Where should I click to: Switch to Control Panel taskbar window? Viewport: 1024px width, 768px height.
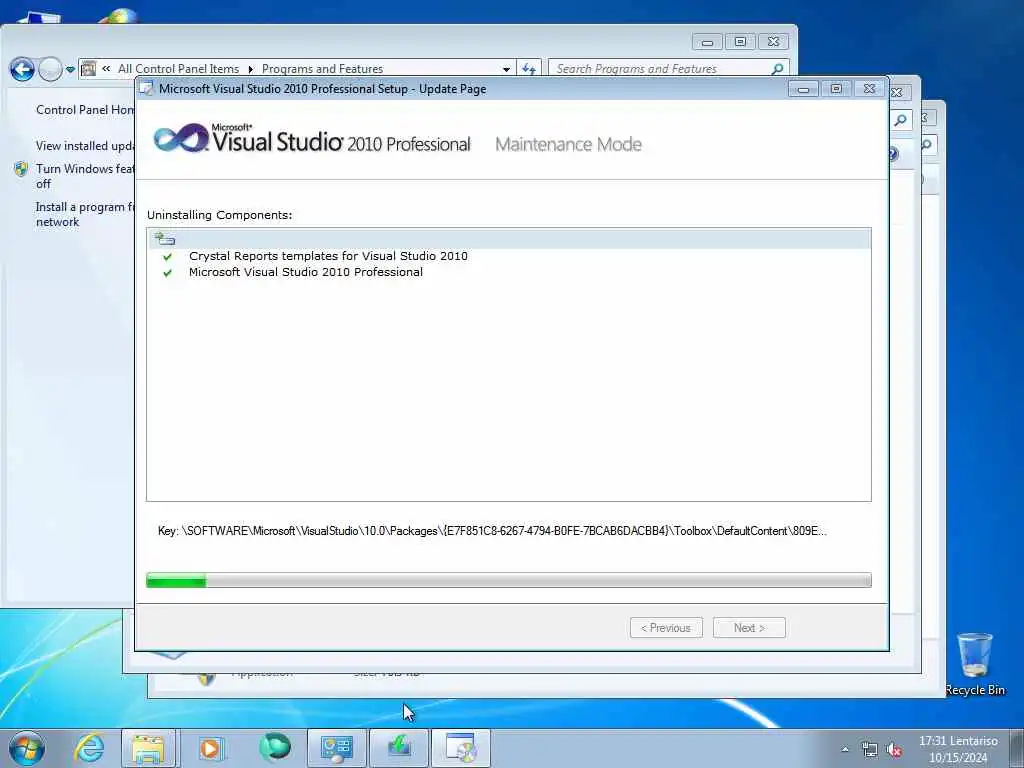336,748
